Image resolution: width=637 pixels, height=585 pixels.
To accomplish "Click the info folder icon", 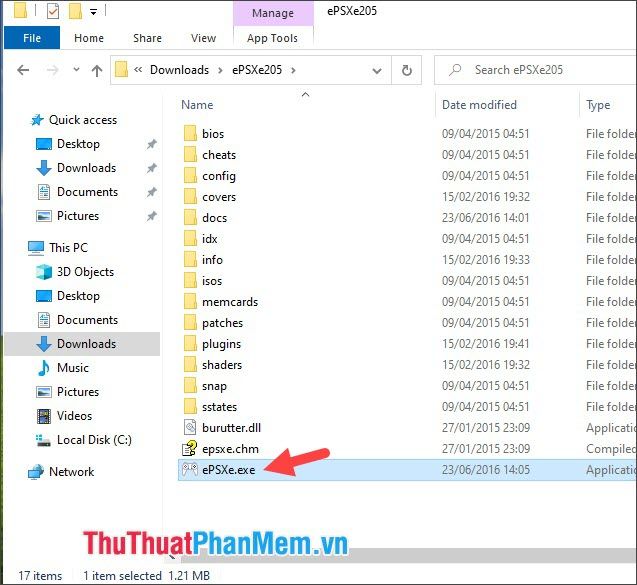I will [x=190, y=260].
